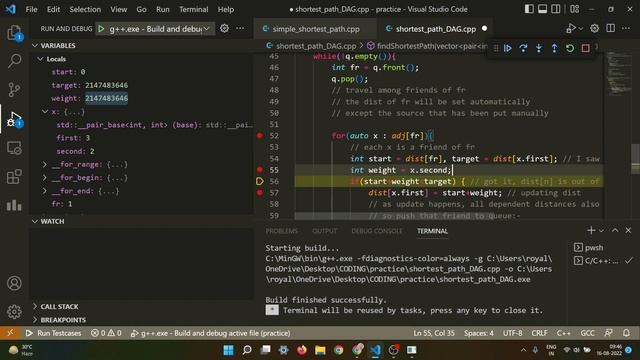This screenshot has height=360, width=640.
Task: Click the Split Editor Right icon
Action: [610, 28]
